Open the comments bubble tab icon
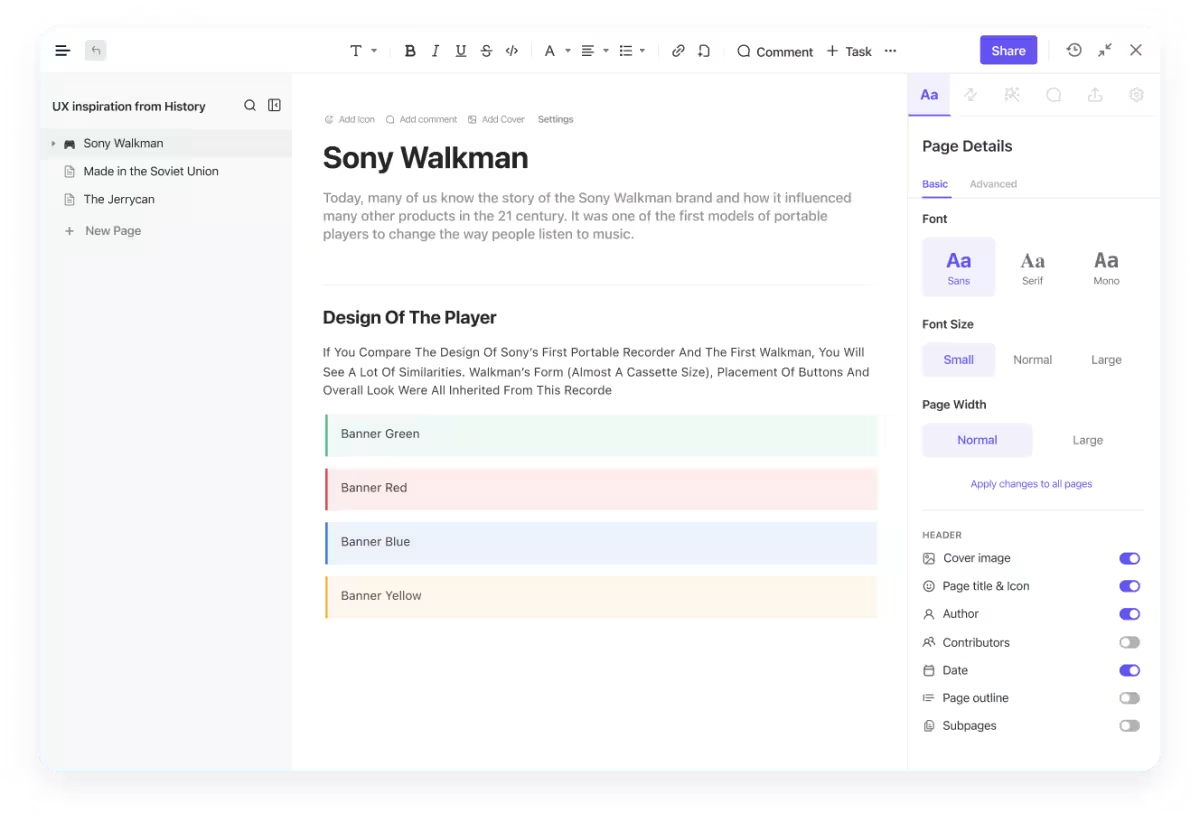 click(x=1054, y=95)
